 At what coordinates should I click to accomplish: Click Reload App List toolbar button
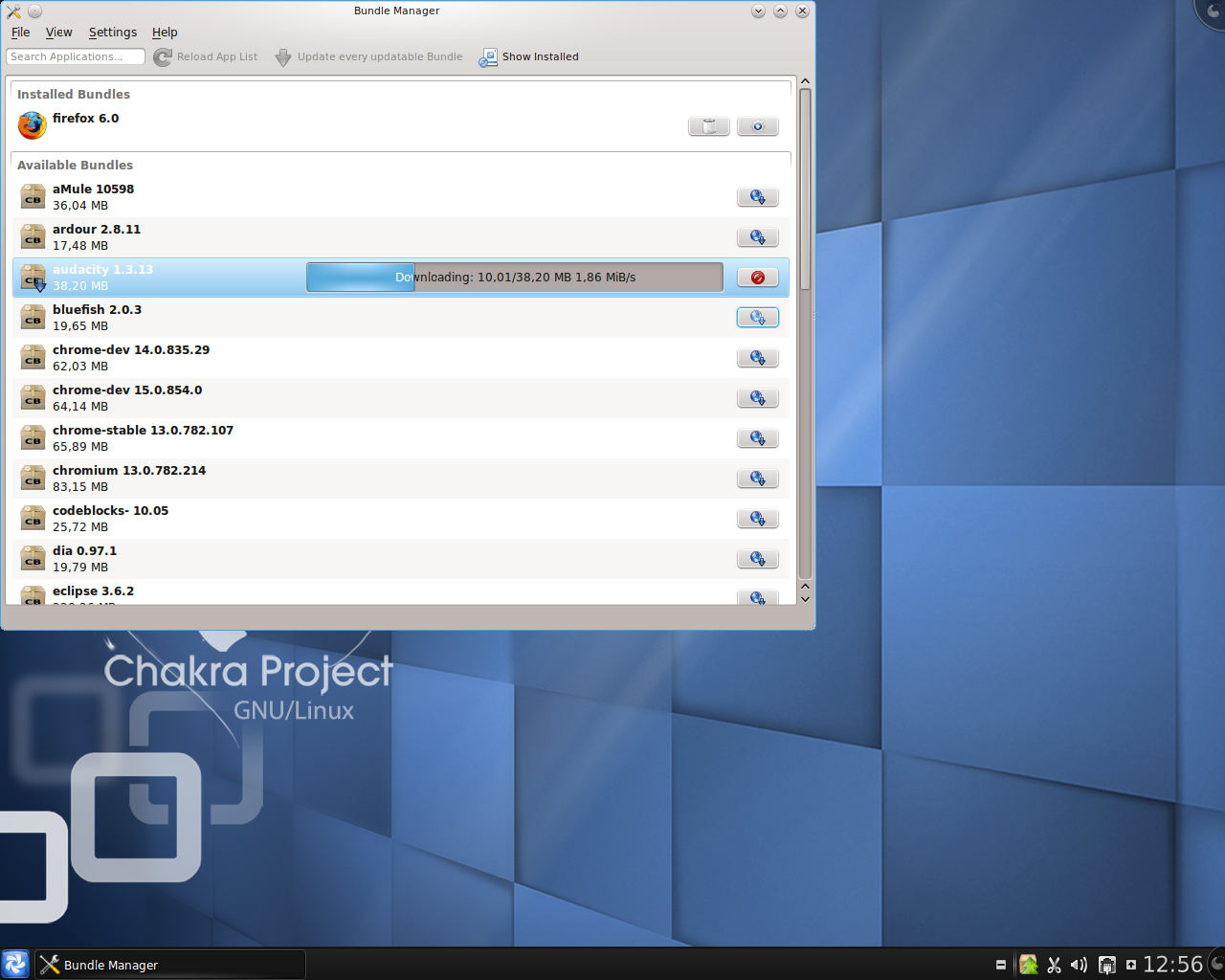(206, 57)
